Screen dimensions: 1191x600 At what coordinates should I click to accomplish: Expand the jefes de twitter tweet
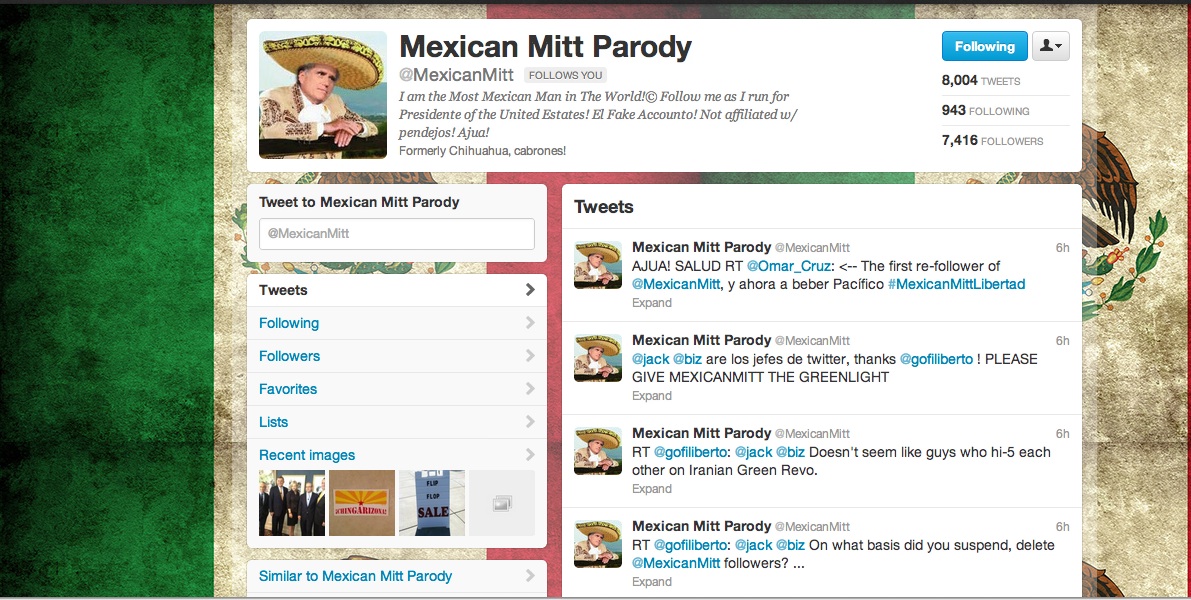point(652,396)
